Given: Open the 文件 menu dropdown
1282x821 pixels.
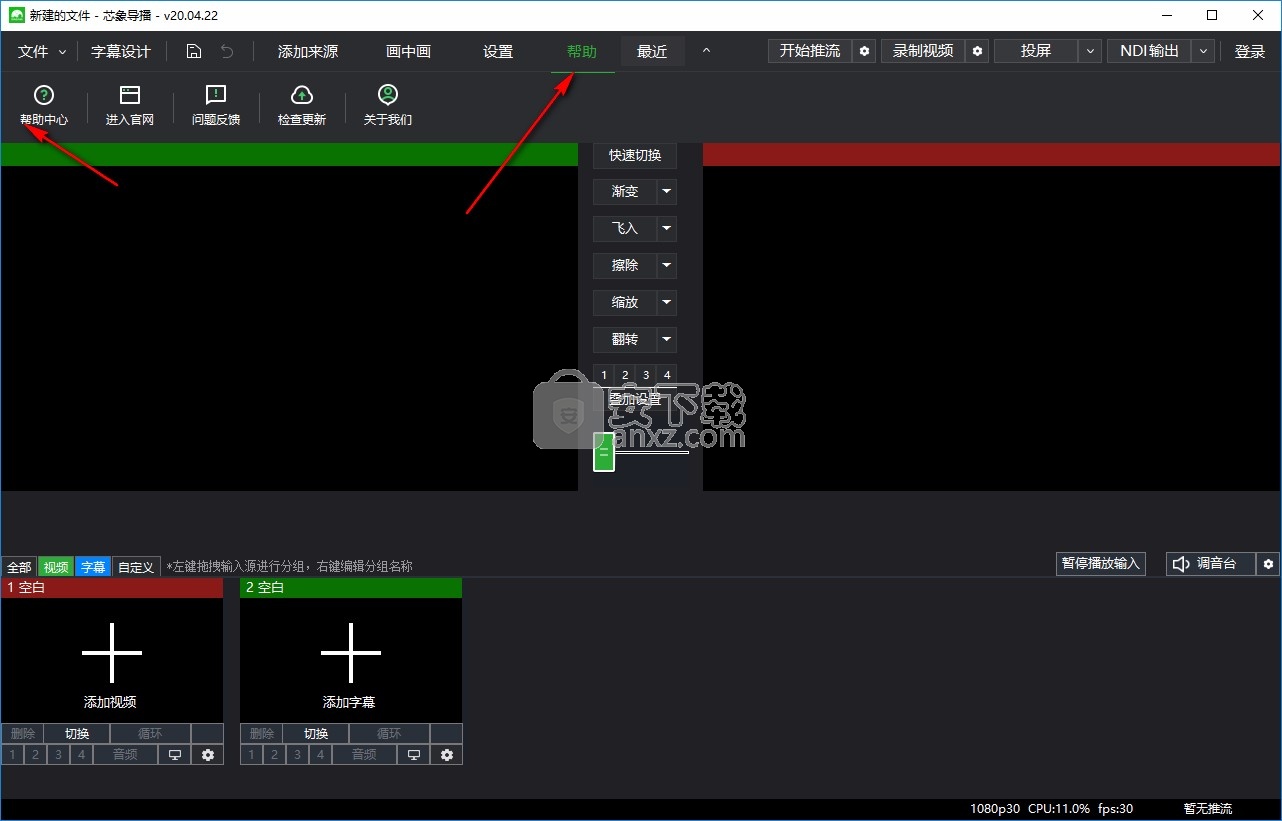Looking at the screenshot, I should (x=42, y=52).
